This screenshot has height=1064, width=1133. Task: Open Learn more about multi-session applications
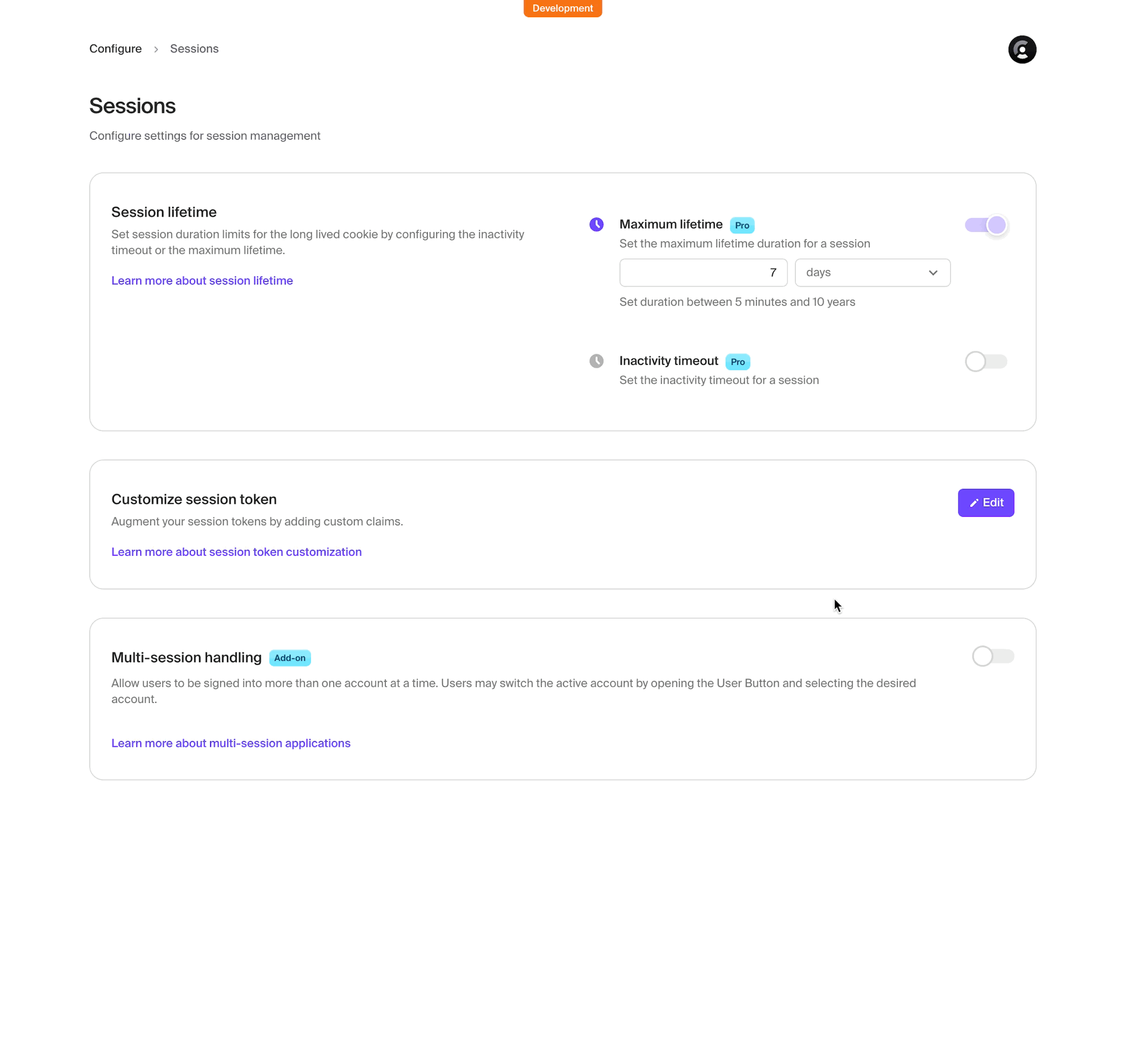[231, 743]
